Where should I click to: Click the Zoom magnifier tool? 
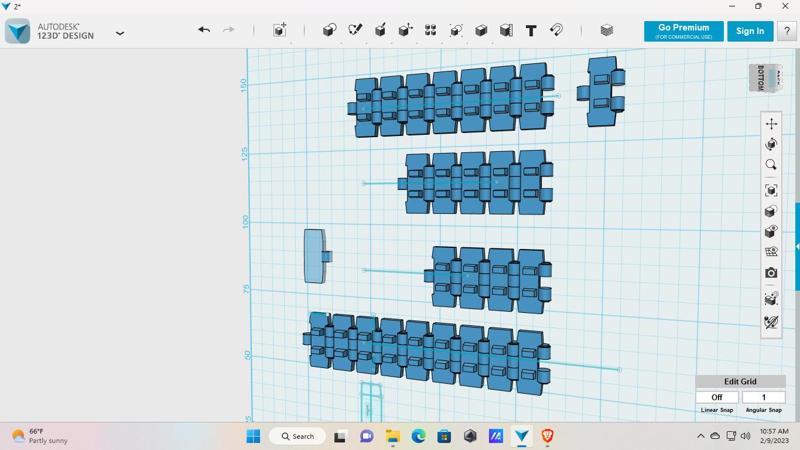click(x=771, y=165)
